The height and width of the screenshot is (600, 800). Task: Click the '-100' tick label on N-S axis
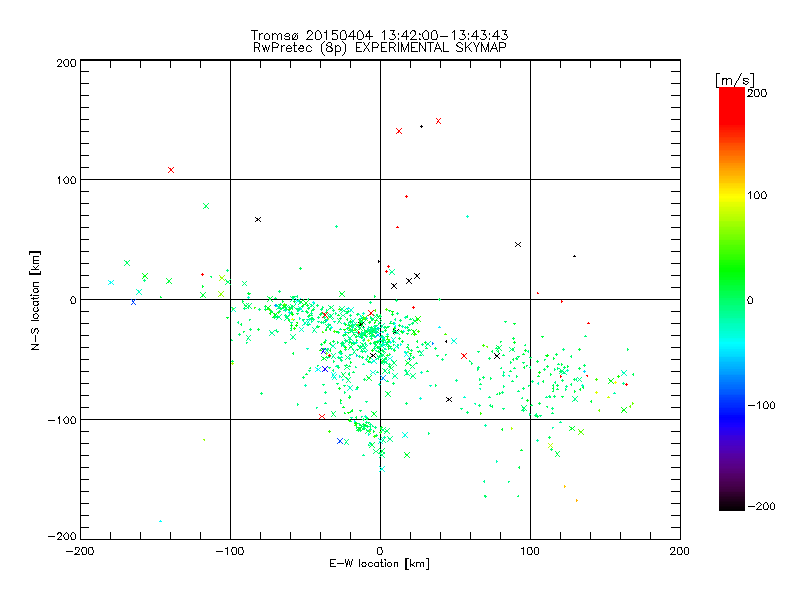pyautogui.click(x=62, y=420)
